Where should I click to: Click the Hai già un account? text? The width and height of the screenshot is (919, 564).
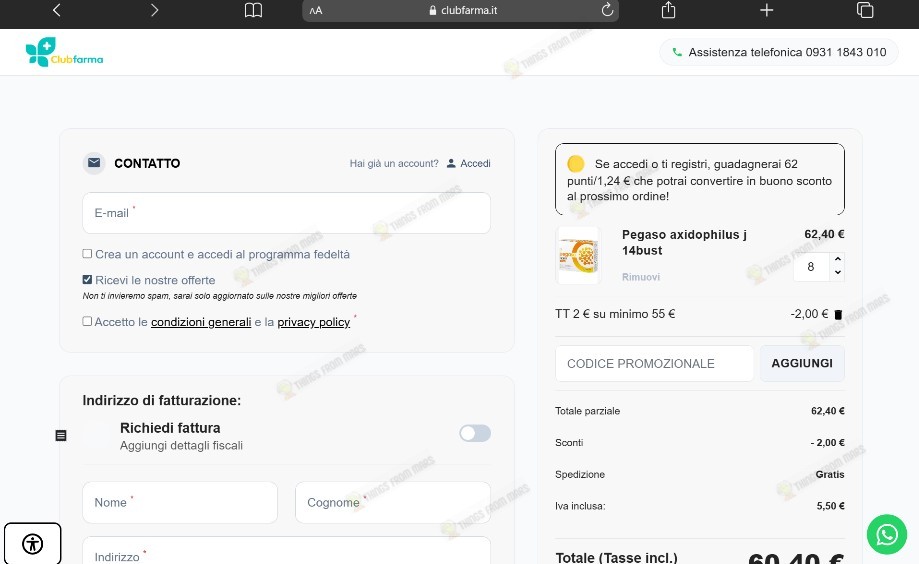point(394,164)
